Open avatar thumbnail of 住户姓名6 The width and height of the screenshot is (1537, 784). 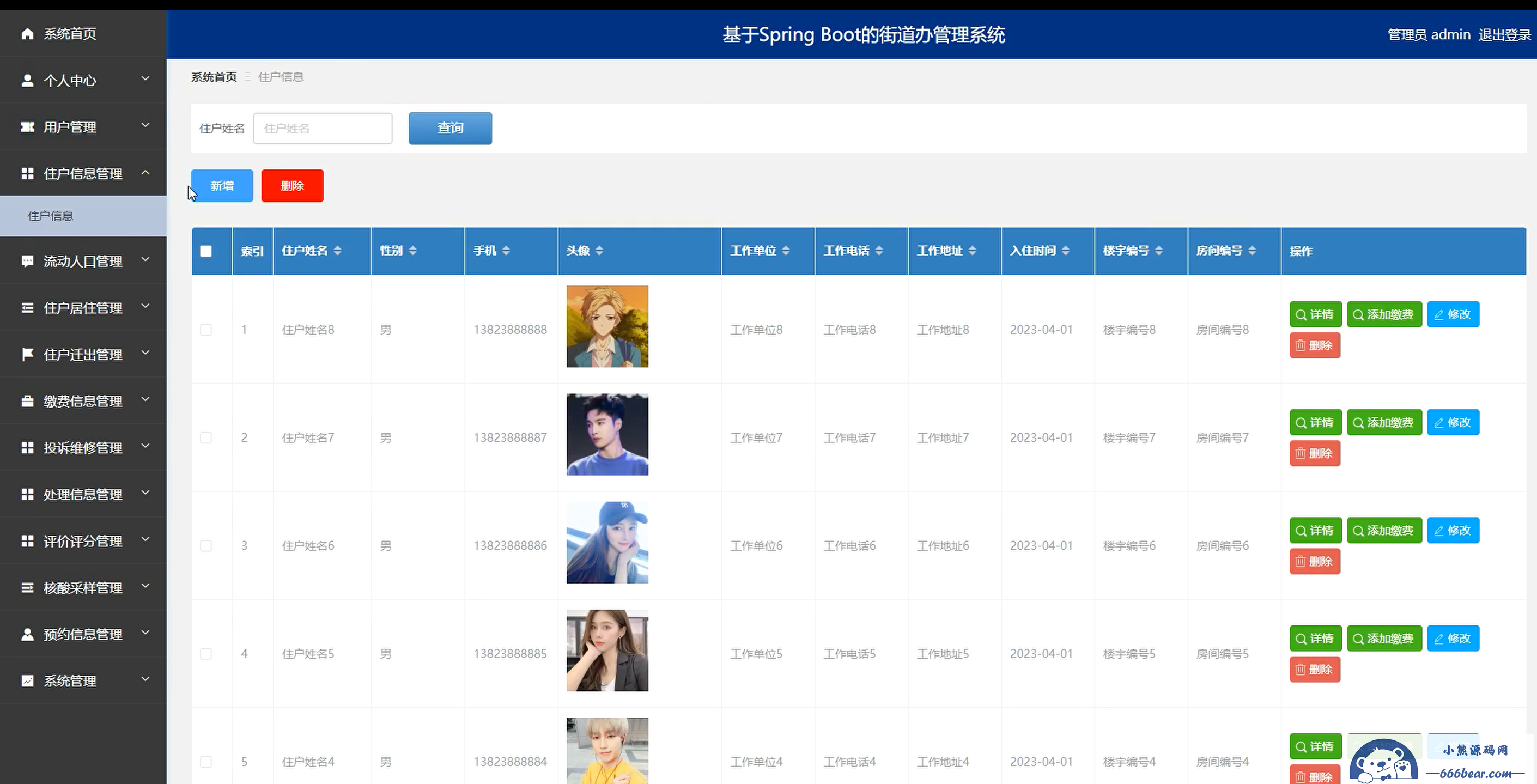[607, 542]
